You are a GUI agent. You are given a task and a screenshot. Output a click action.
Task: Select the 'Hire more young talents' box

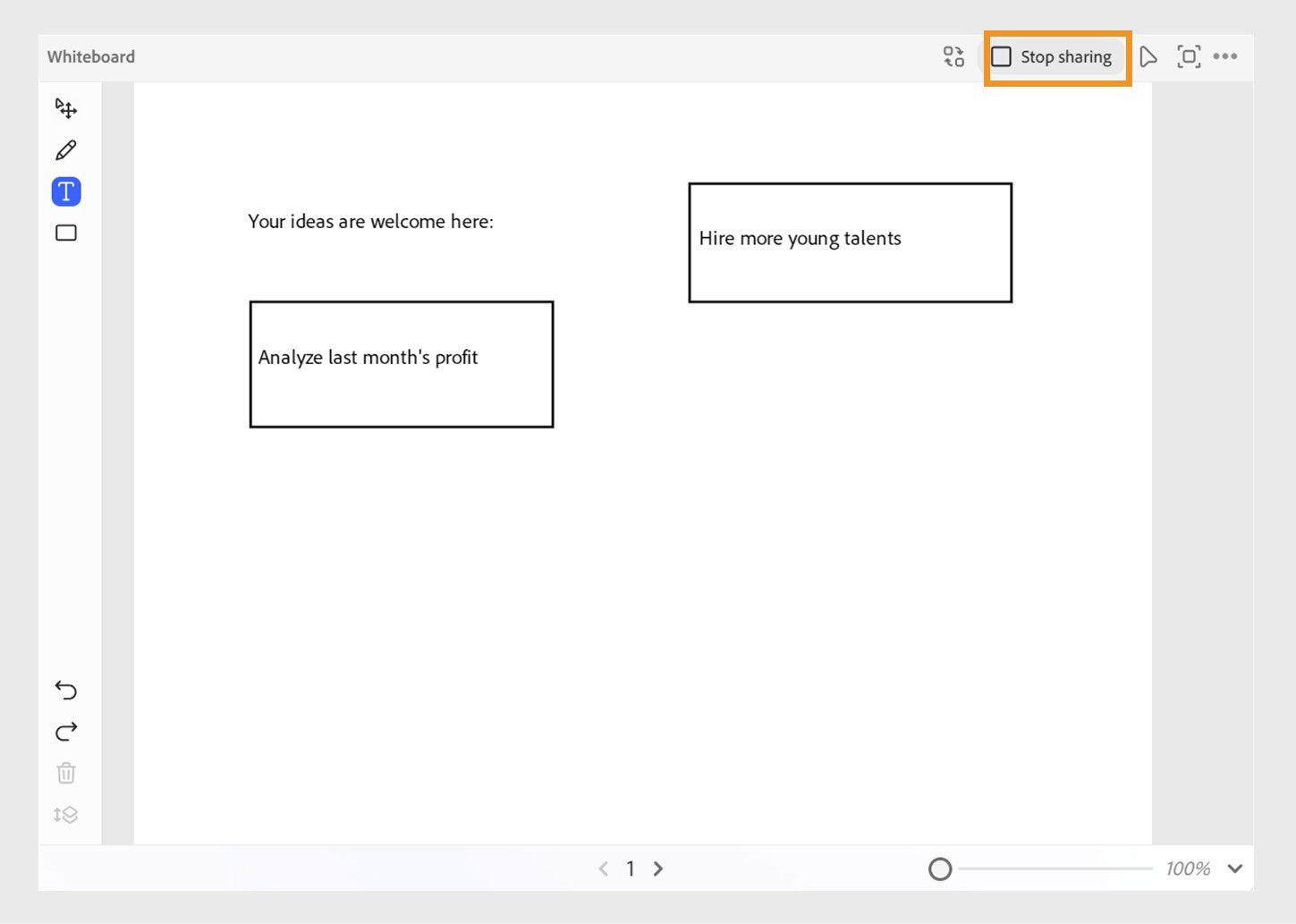(850, 242)
